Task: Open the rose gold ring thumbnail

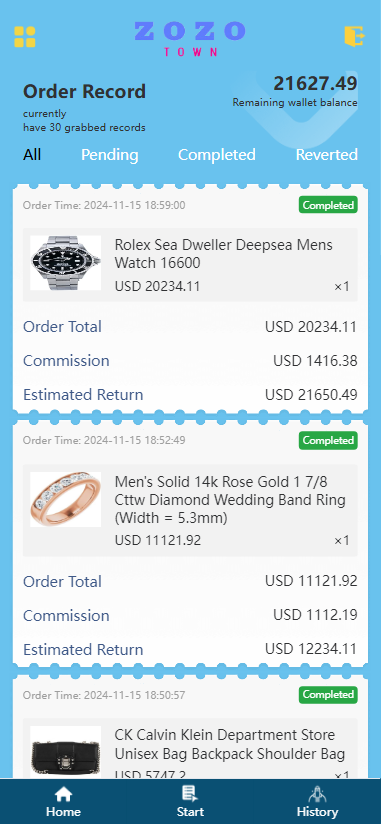Action: coord(66,499)
